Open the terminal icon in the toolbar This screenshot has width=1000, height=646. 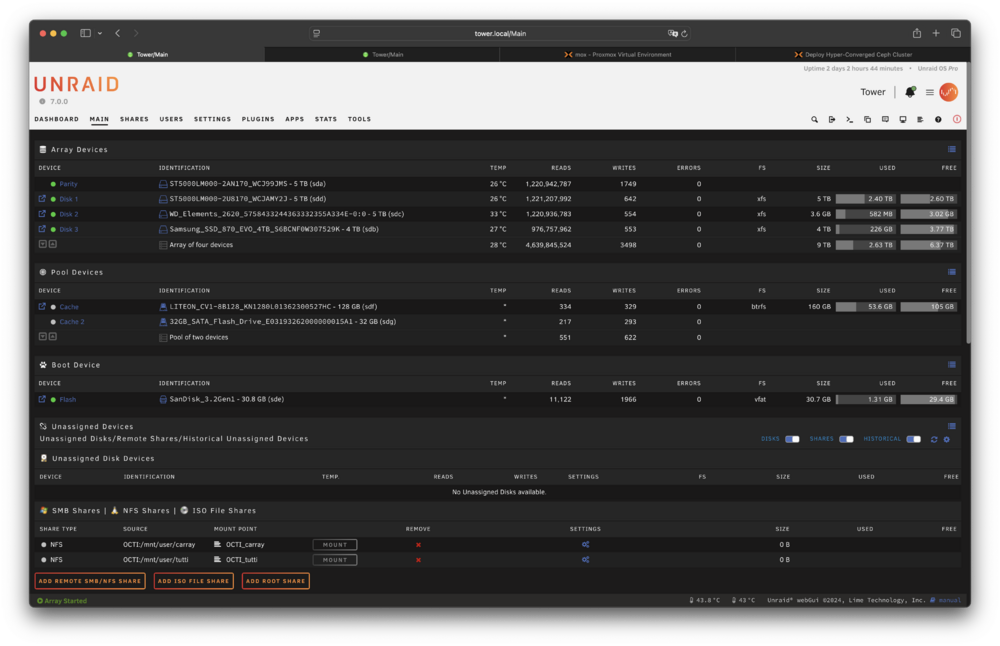click(849, 119)
